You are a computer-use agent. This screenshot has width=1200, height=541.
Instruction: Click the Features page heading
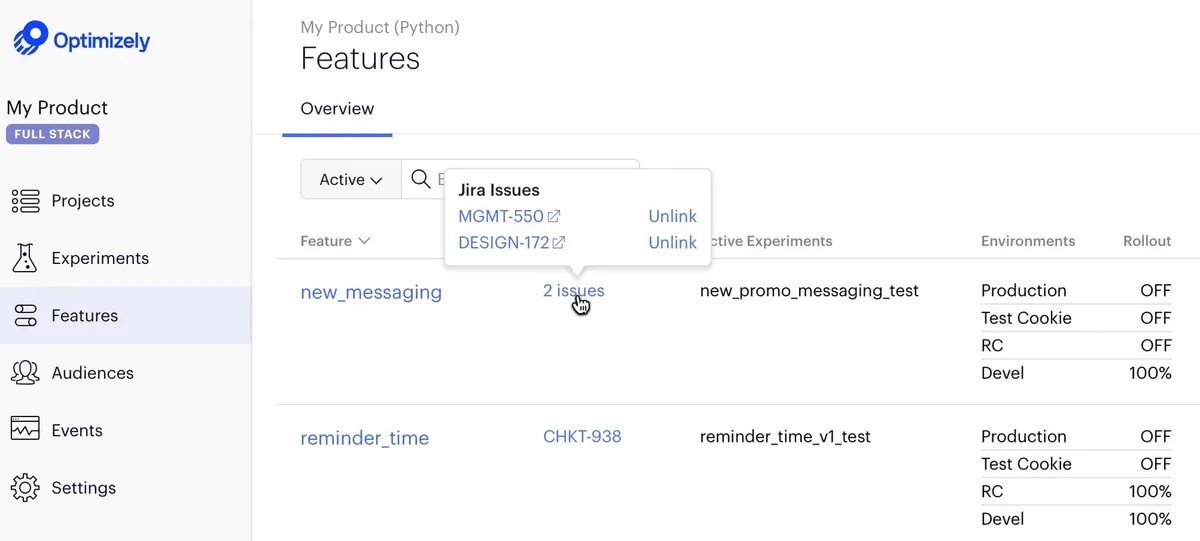(x=360, y=59)
